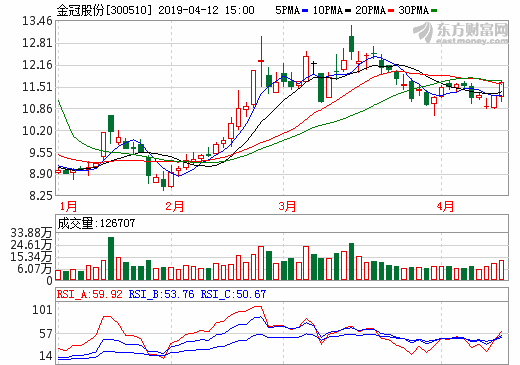The height and width of the screenshot is (365, 520).
Task: Click the 成交量:126707 volume label
Action: point(96,223)
